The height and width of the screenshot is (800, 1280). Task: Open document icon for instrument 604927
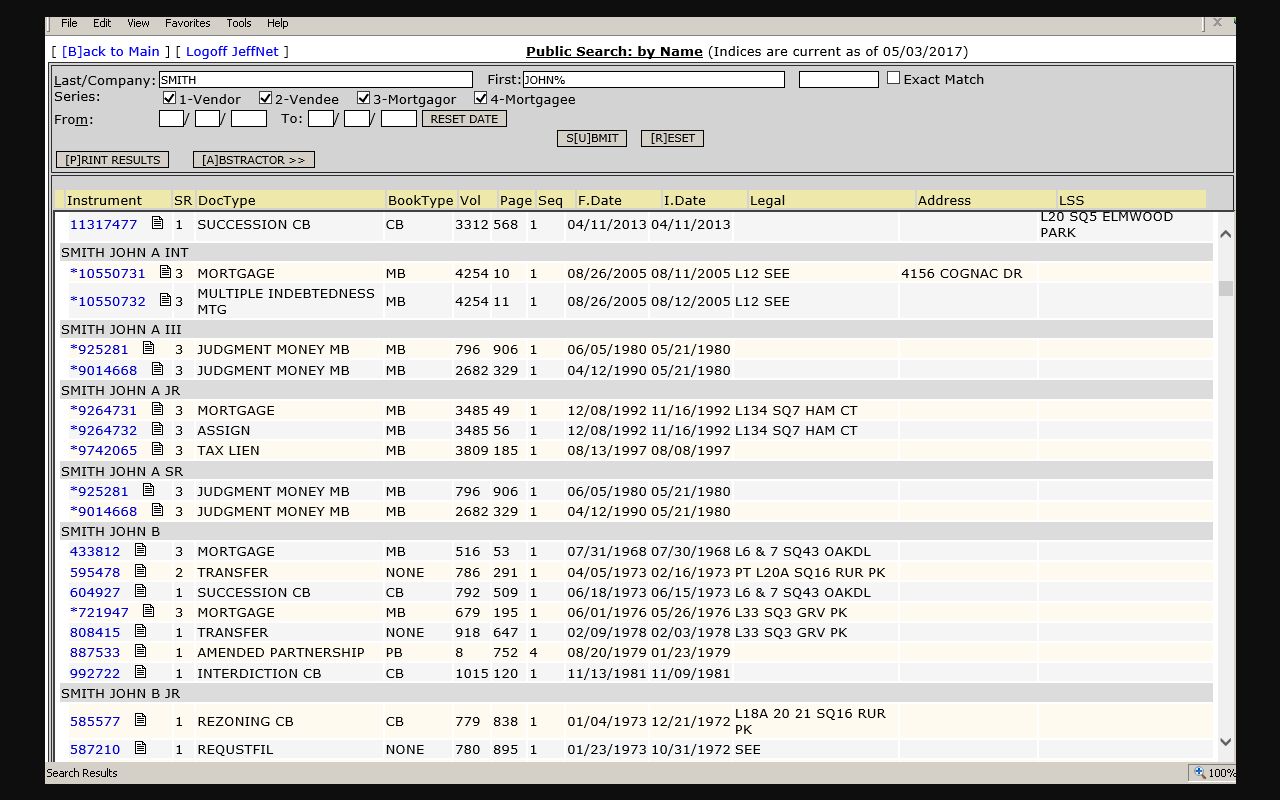(x=140, y=590)
